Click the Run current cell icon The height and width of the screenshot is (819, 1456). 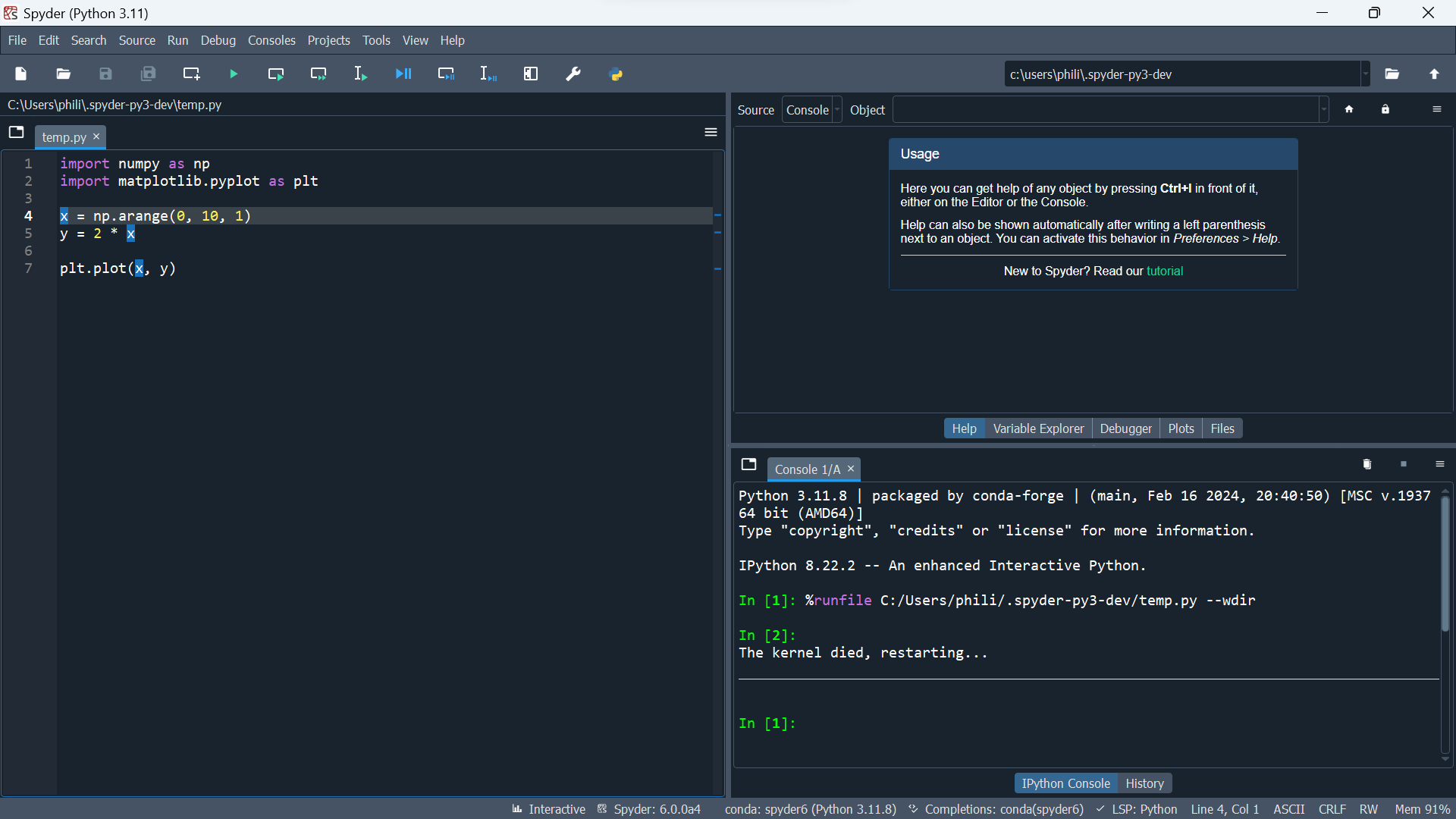point(276,74)
